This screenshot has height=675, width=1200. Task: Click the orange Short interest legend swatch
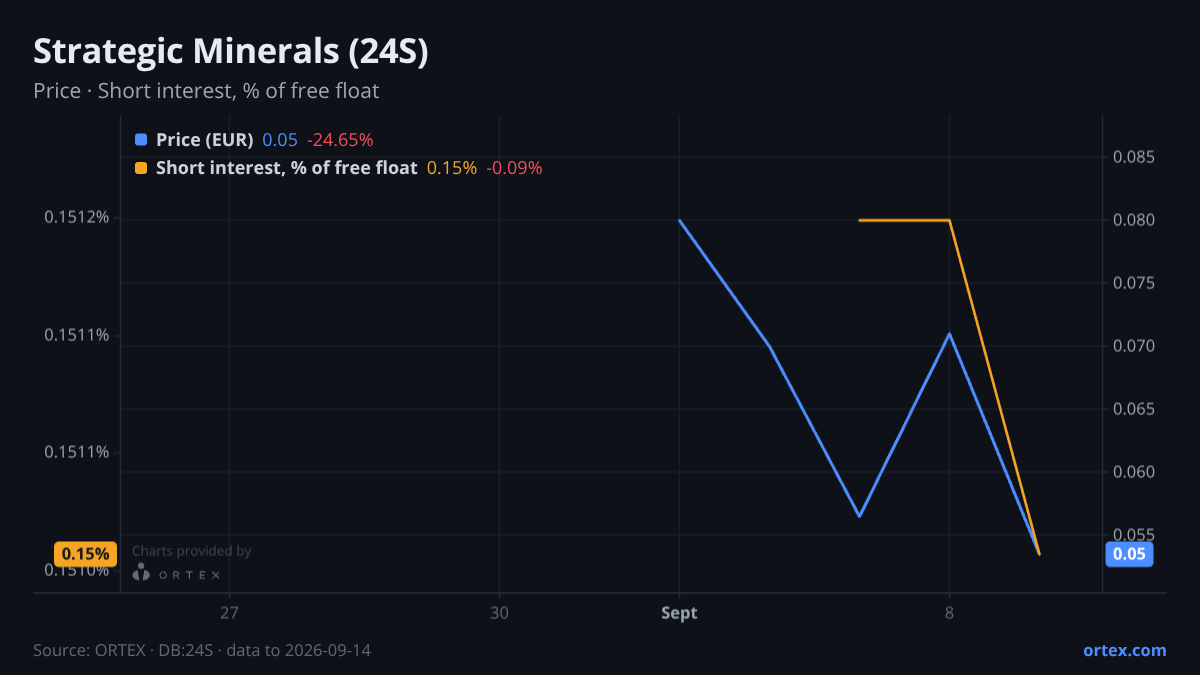(x=140, y=168)
